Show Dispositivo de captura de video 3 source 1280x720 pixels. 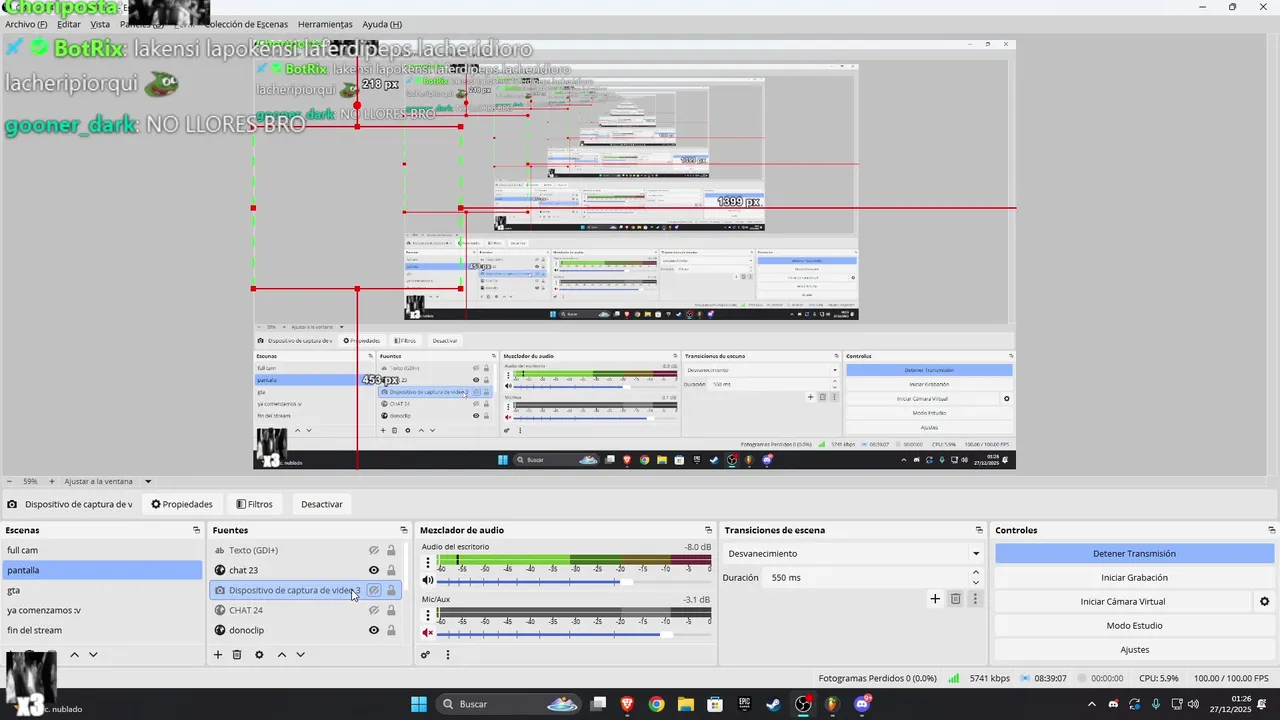click(x=374, y=590)
